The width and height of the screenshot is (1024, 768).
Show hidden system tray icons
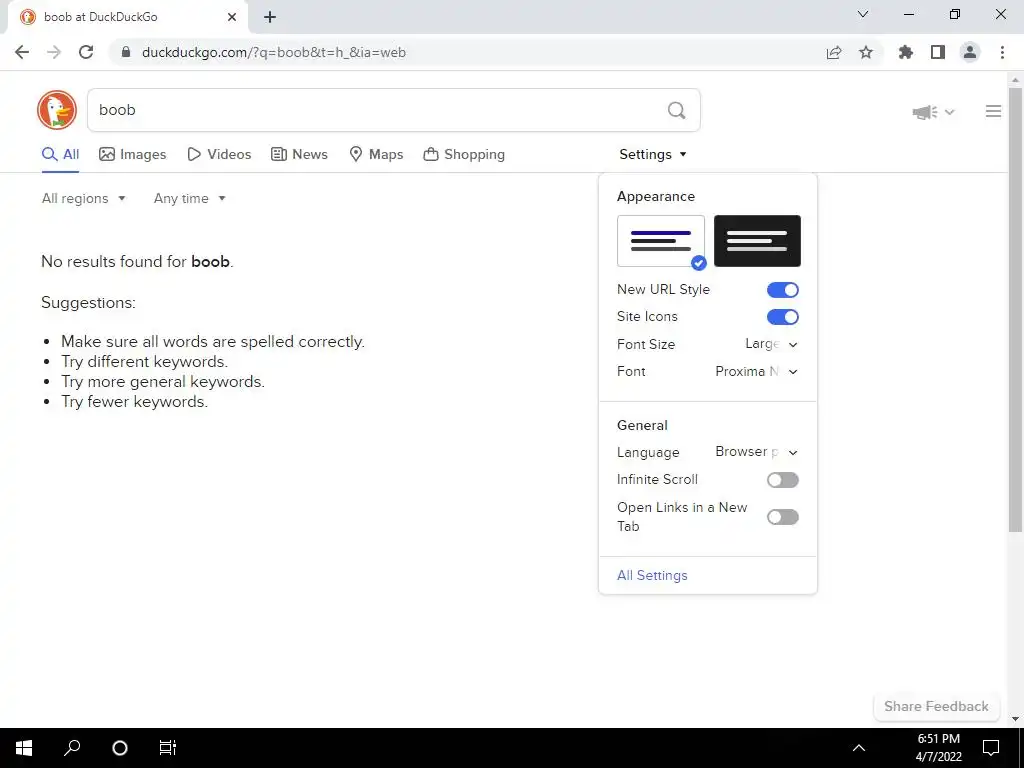(x=859, y=748)
